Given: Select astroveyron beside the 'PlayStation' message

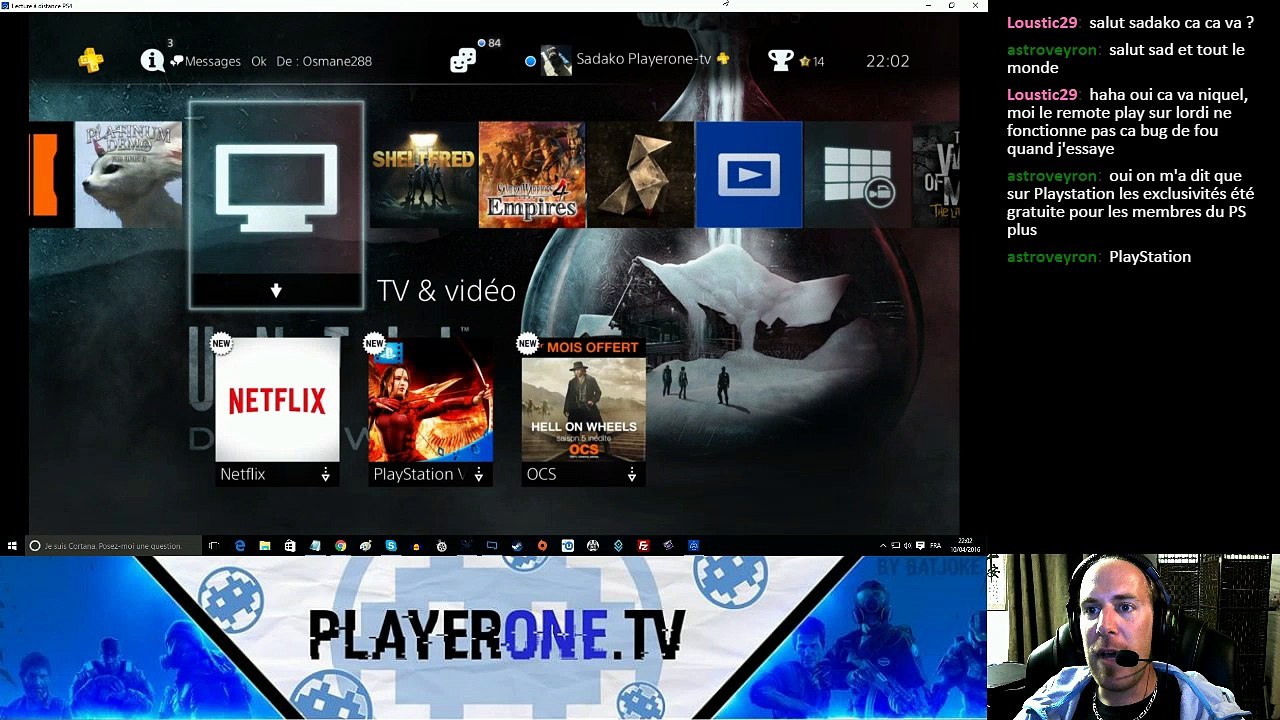Looking at the screenshot, I should pyautogui.click(x=1054, y=257).
